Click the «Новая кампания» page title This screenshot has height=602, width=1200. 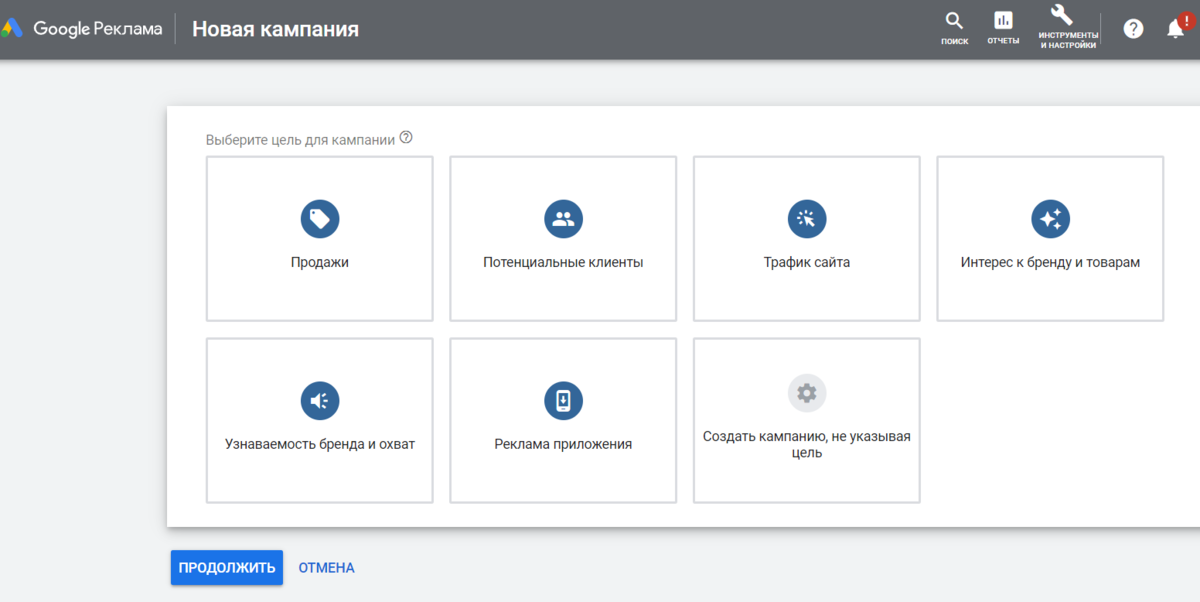(x=275, y=29)
